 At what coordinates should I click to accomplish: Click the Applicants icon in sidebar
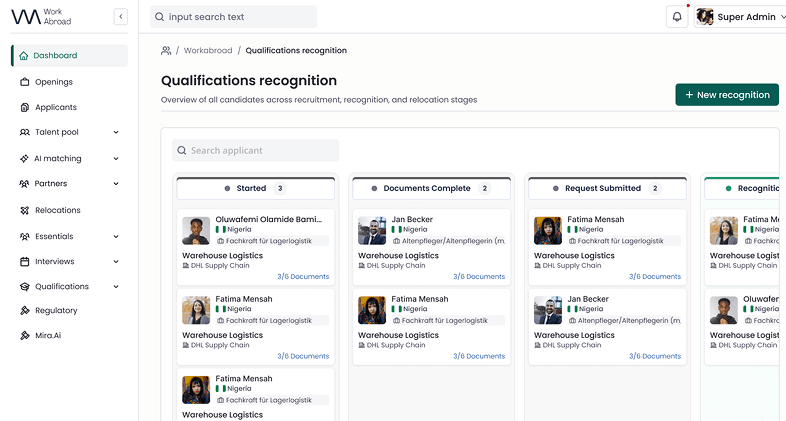click(x=25, y=107)
